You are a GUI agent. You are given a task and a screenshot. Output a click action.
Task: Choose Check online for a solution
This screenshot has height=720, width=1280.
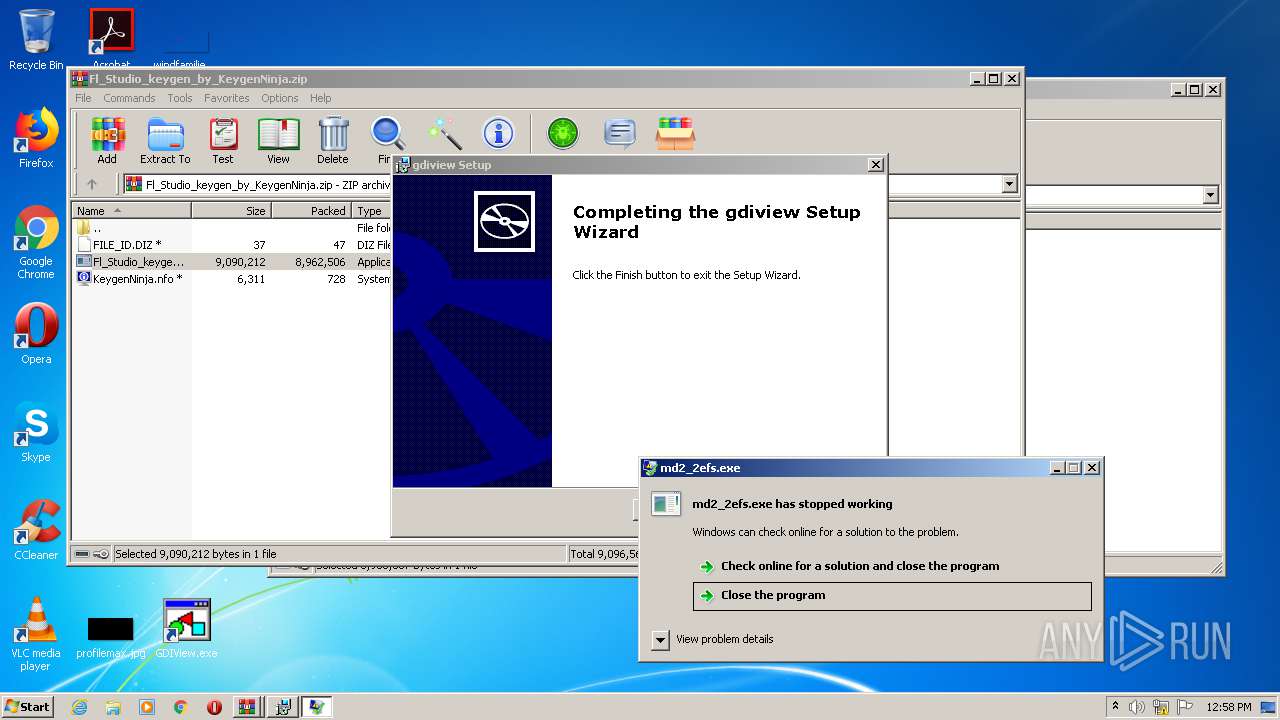pyautogui.click(x=892, y=566)
